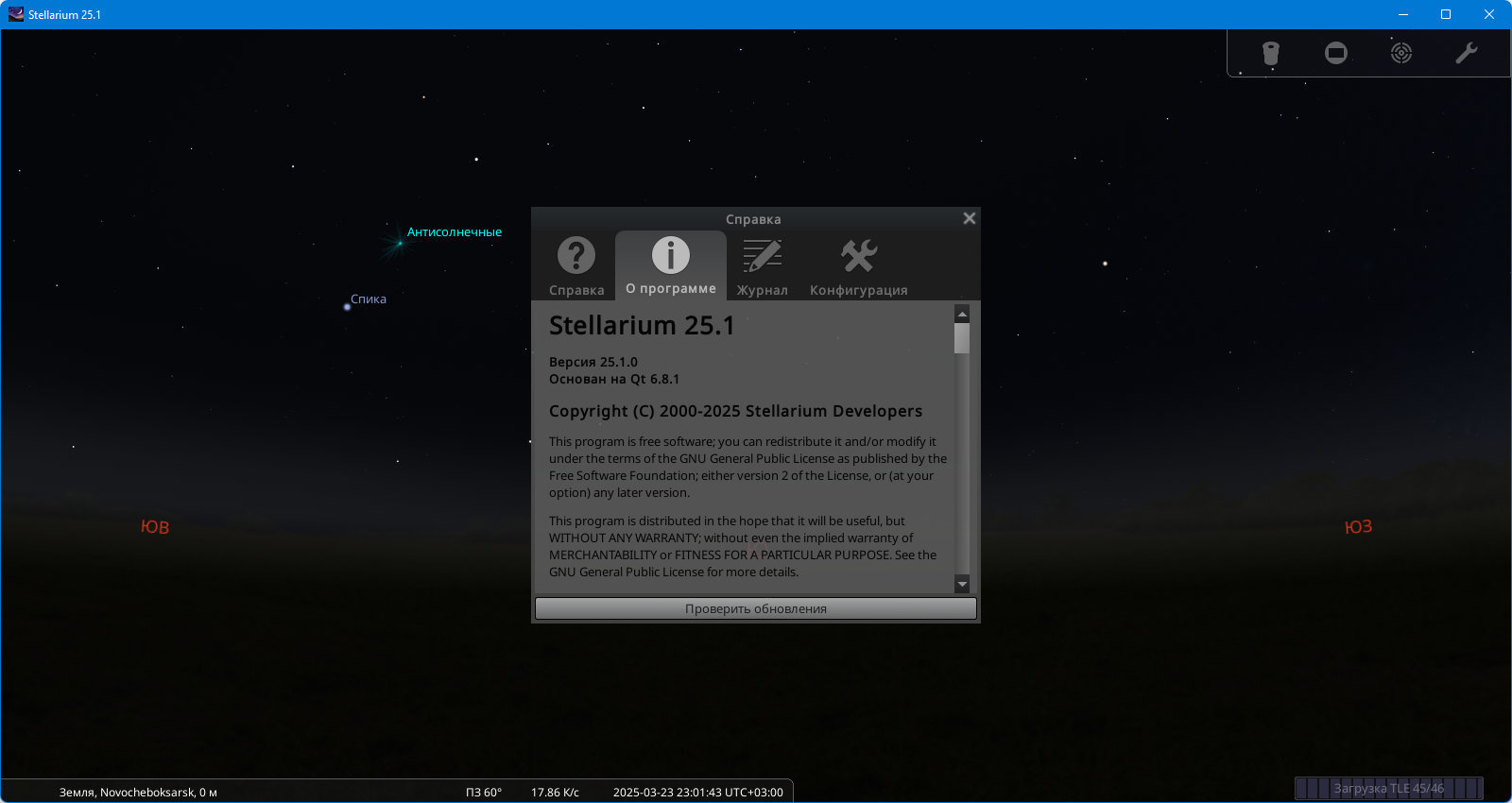
Task: Select the star labeled Спика
Action: coord(347,306)
